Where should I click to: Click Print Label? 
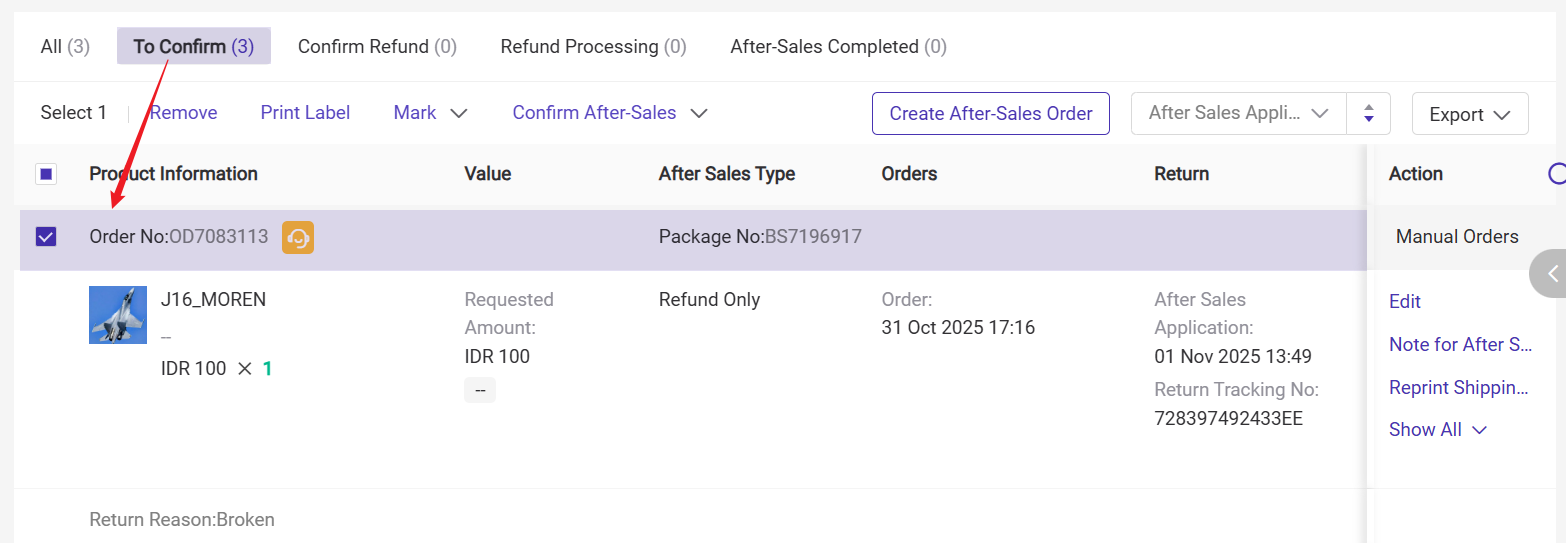(305, 113)
